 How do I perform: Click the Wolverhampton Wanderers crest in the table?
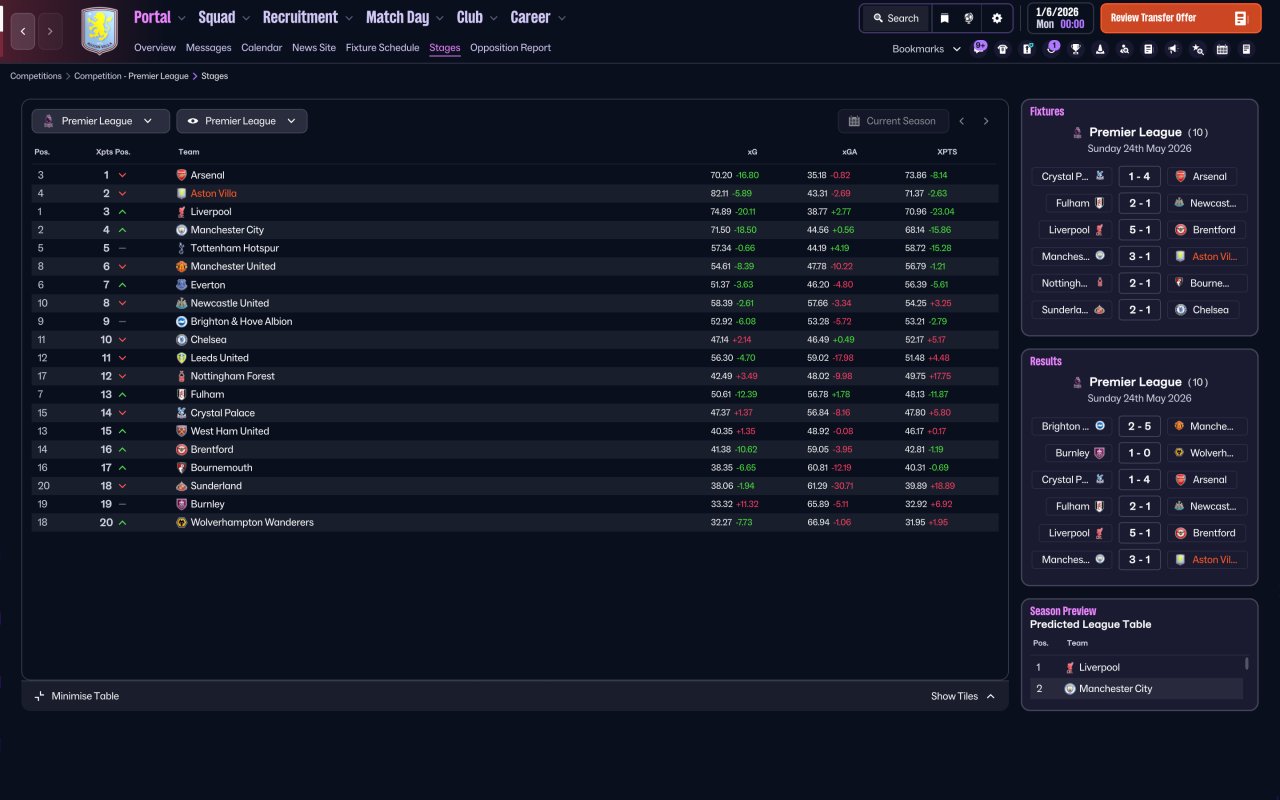click(181, 522)
